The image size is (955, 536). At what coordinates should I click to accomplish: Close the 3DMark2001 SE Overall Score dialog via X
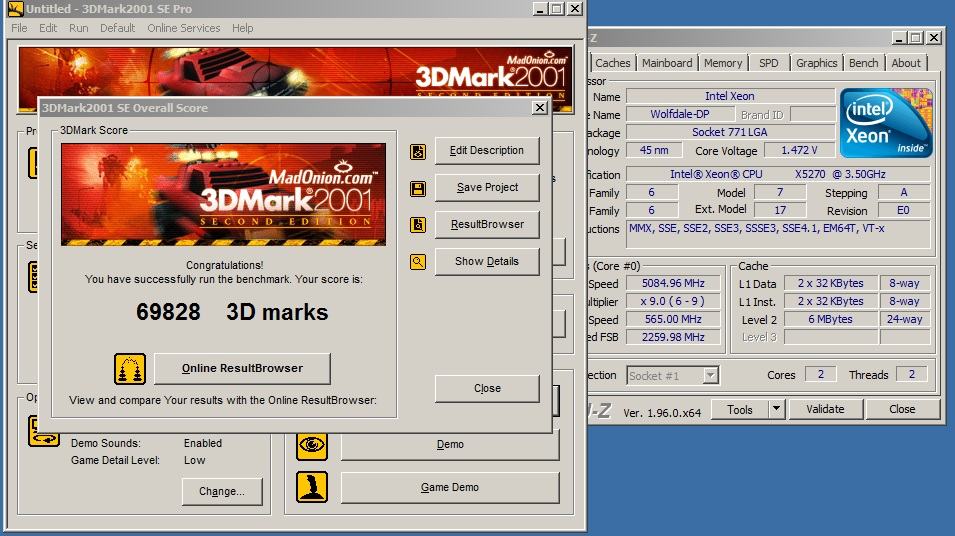coord(540,108)
